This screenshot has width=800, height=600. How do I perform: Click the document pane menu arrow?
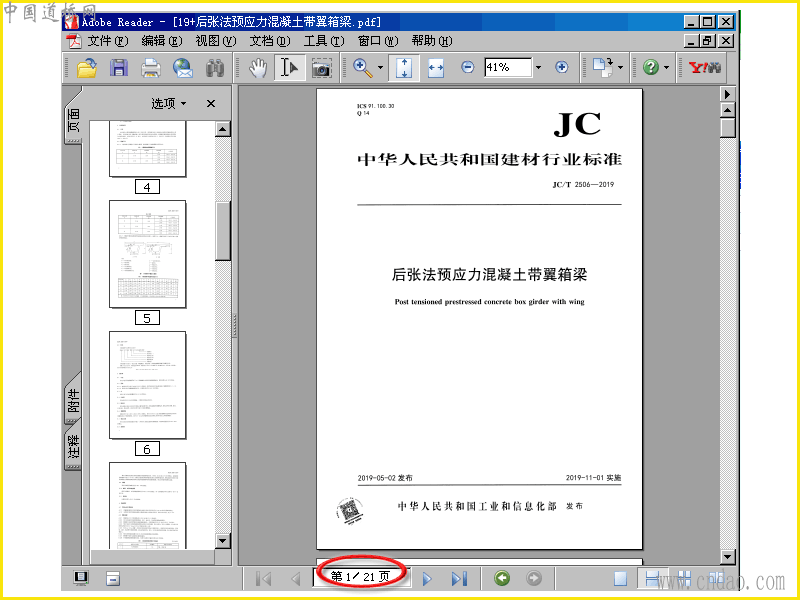coord(728,94)
